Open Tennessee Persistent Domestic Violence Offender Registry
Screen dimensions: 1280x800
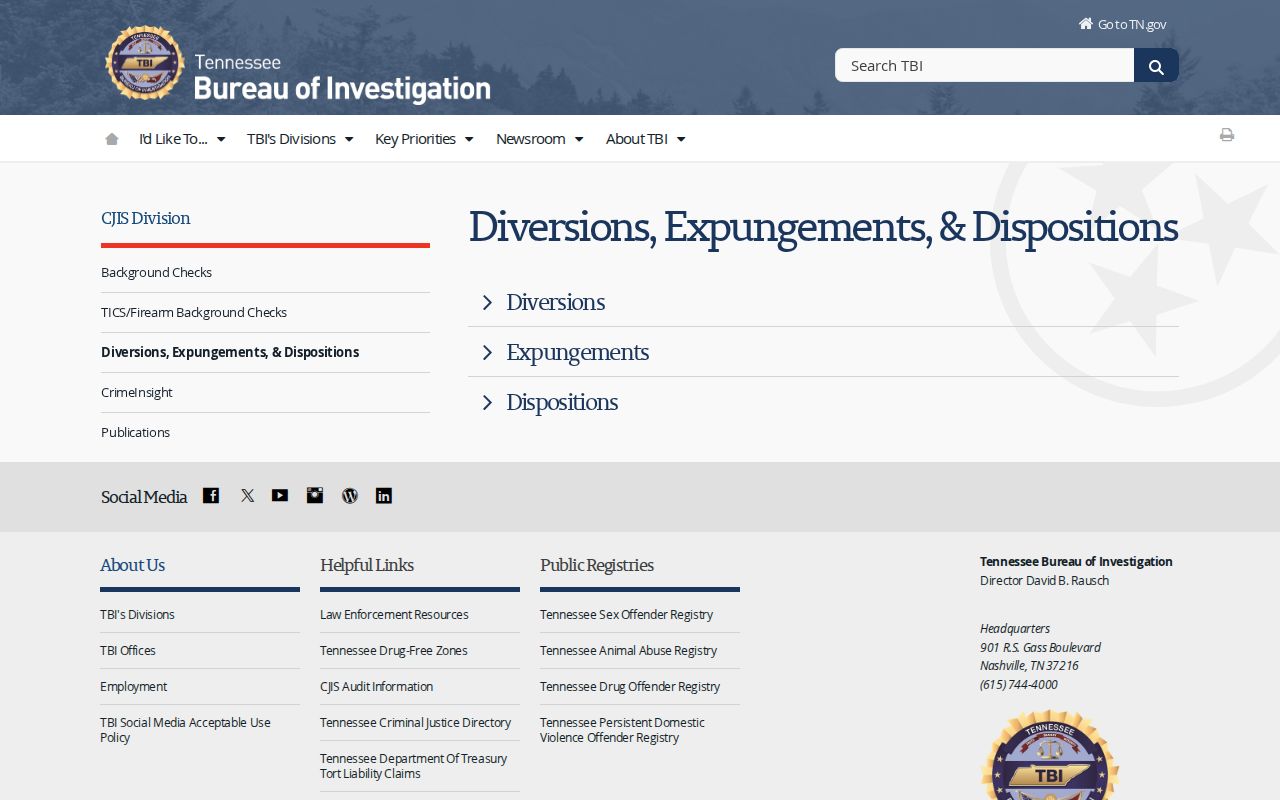click(x=622, y=730)
